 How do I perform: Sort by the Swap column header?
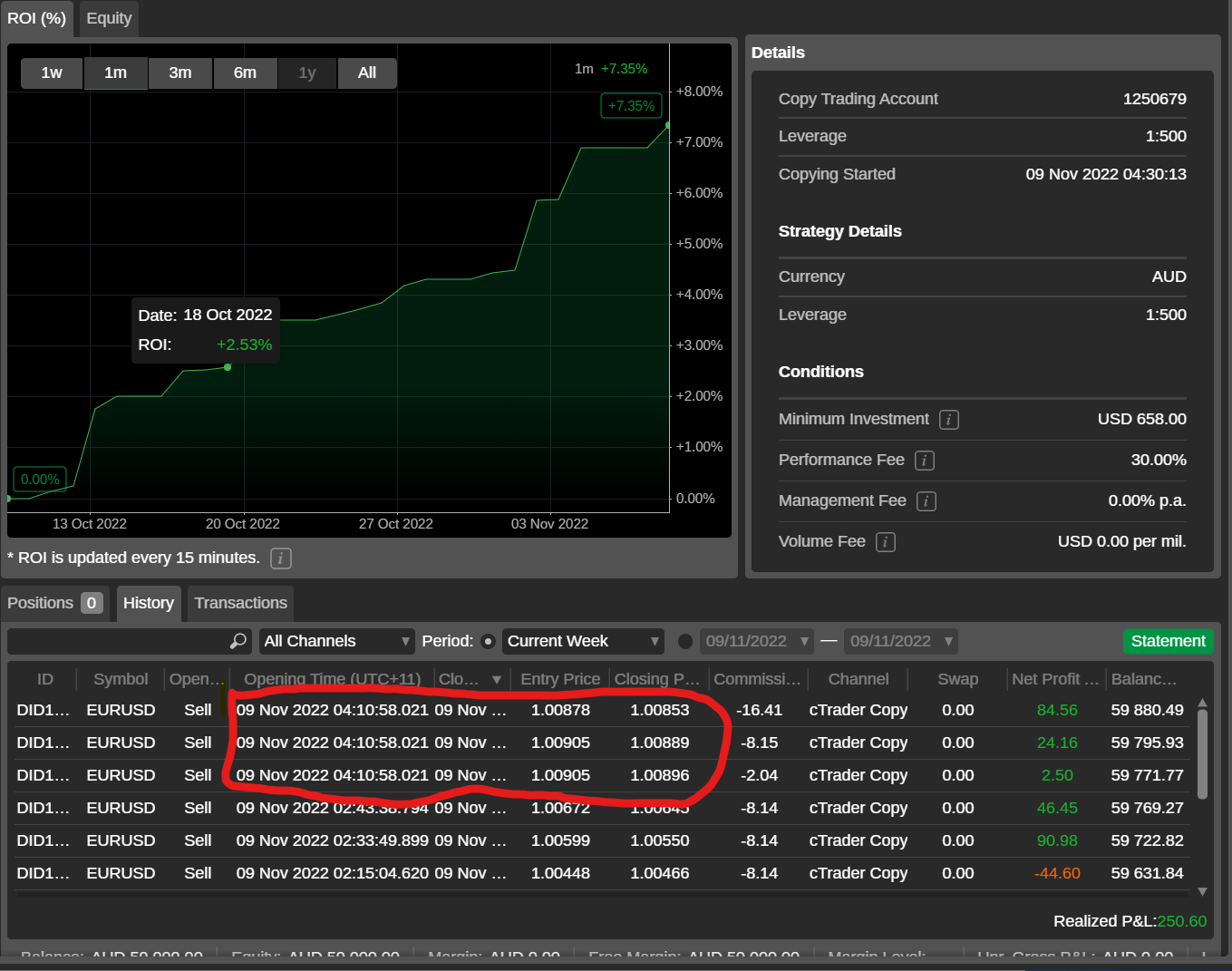click(958, 680)
